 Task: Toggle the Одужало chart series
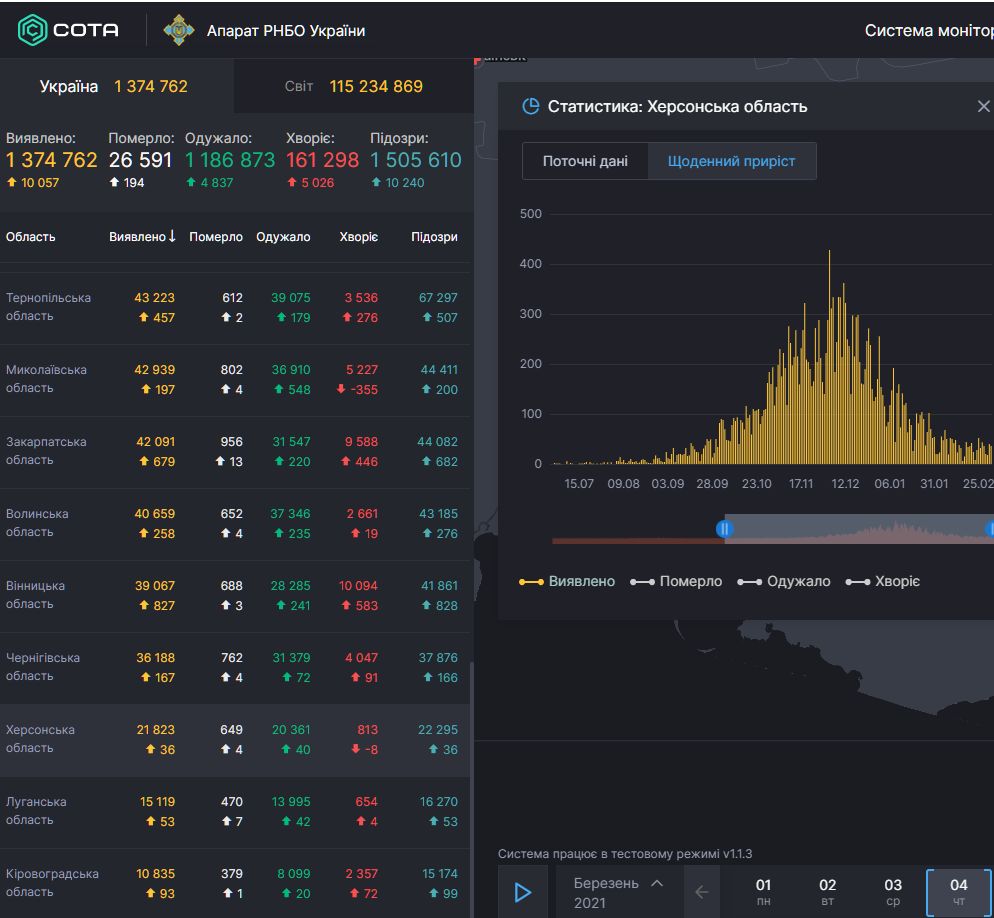[x=783, y=581]
